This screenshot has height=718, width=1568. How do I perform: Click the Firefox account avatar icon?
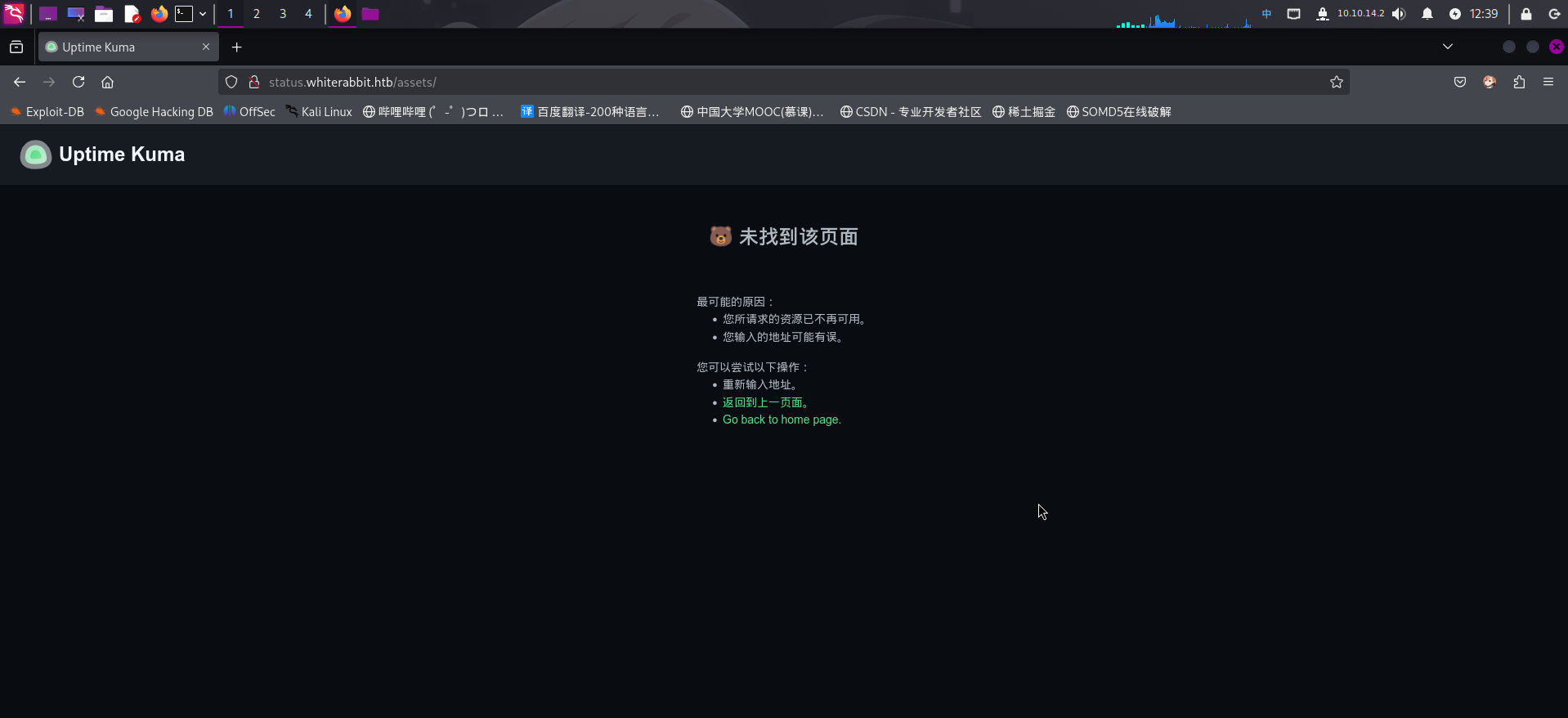pos(1490,82)
